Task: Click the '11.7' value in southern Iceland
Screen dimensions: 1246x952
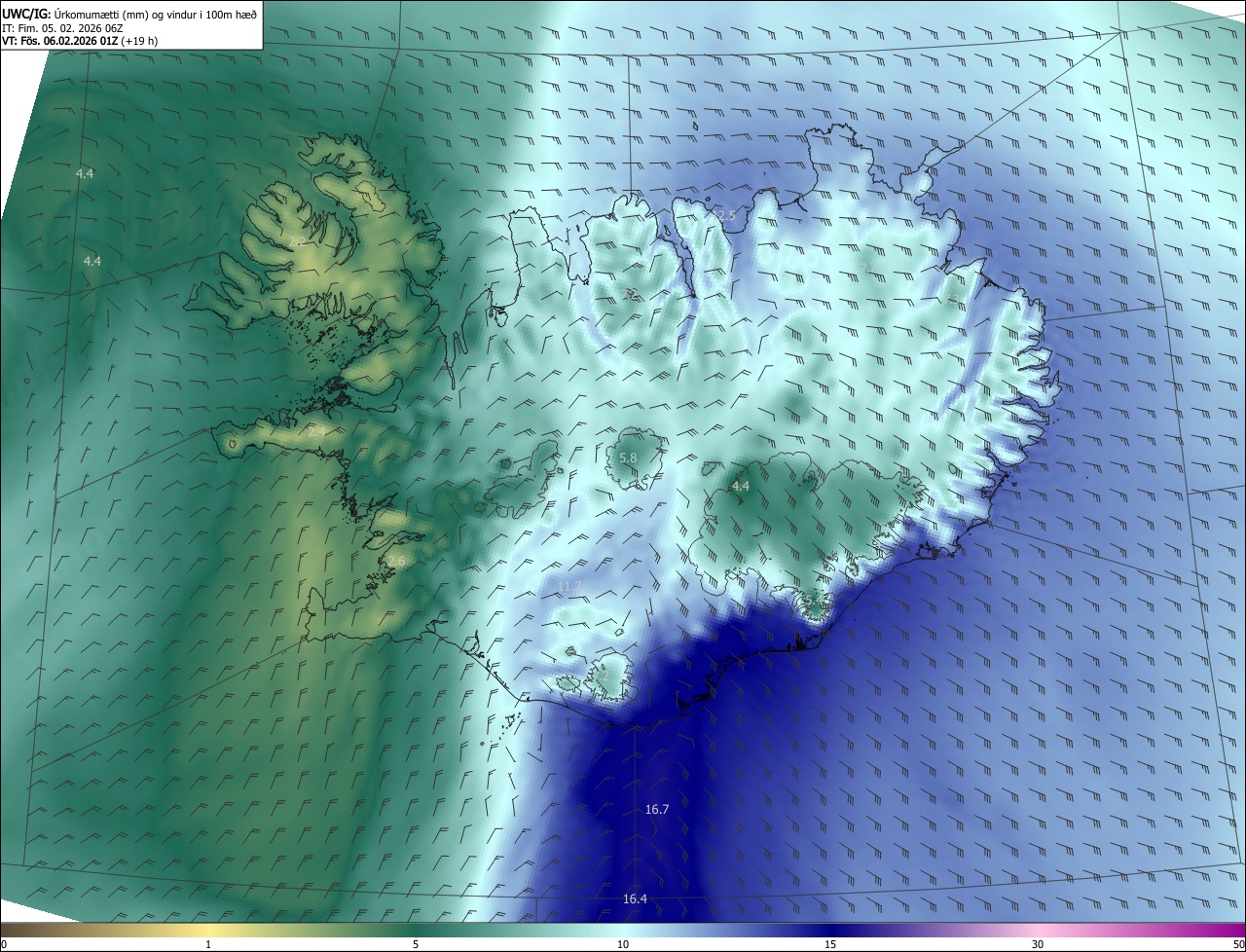Action: pyautogui.click(x=570, y=586)
